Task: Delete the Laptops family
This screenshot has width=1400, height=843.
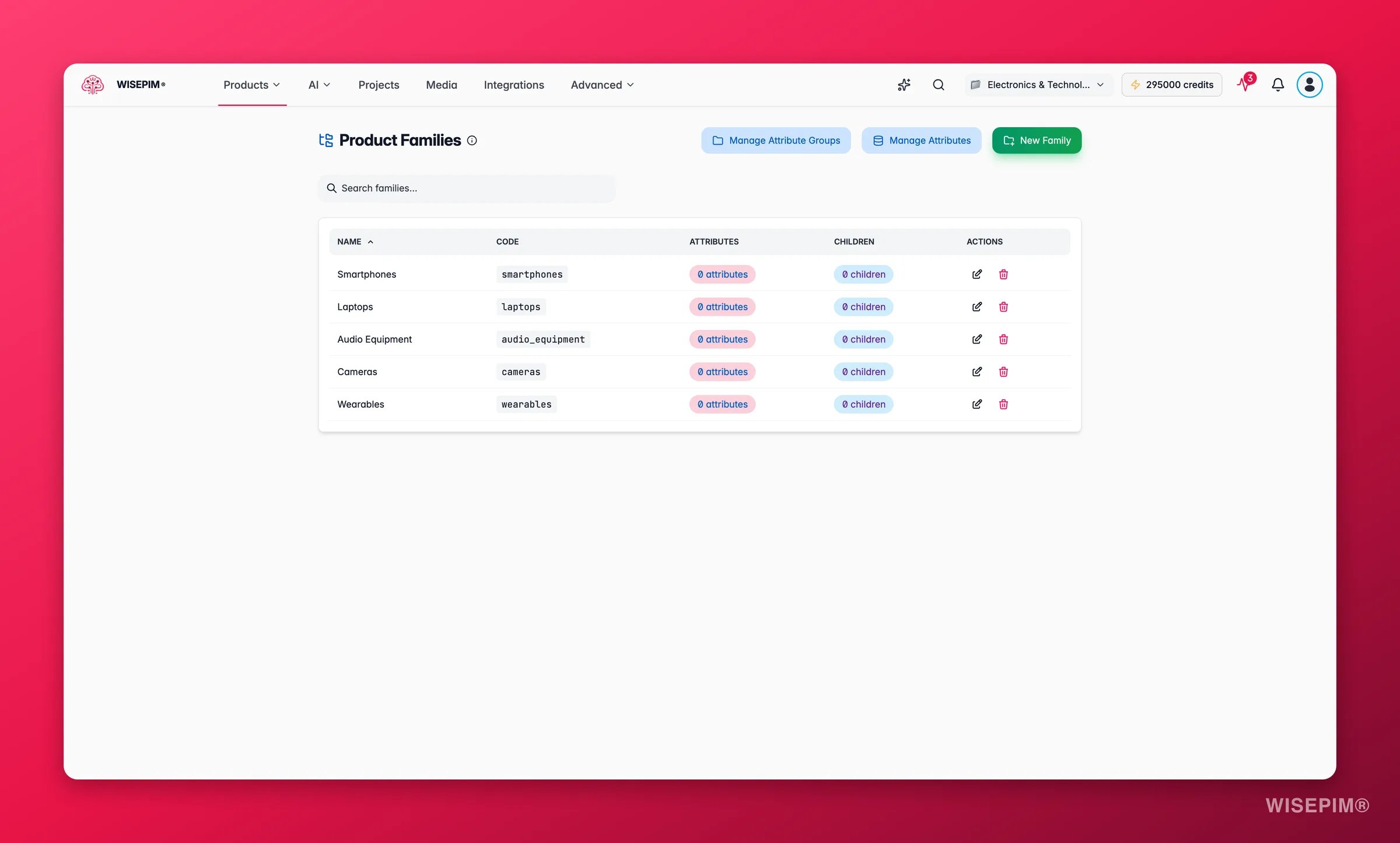Action: click(1003, 307)
